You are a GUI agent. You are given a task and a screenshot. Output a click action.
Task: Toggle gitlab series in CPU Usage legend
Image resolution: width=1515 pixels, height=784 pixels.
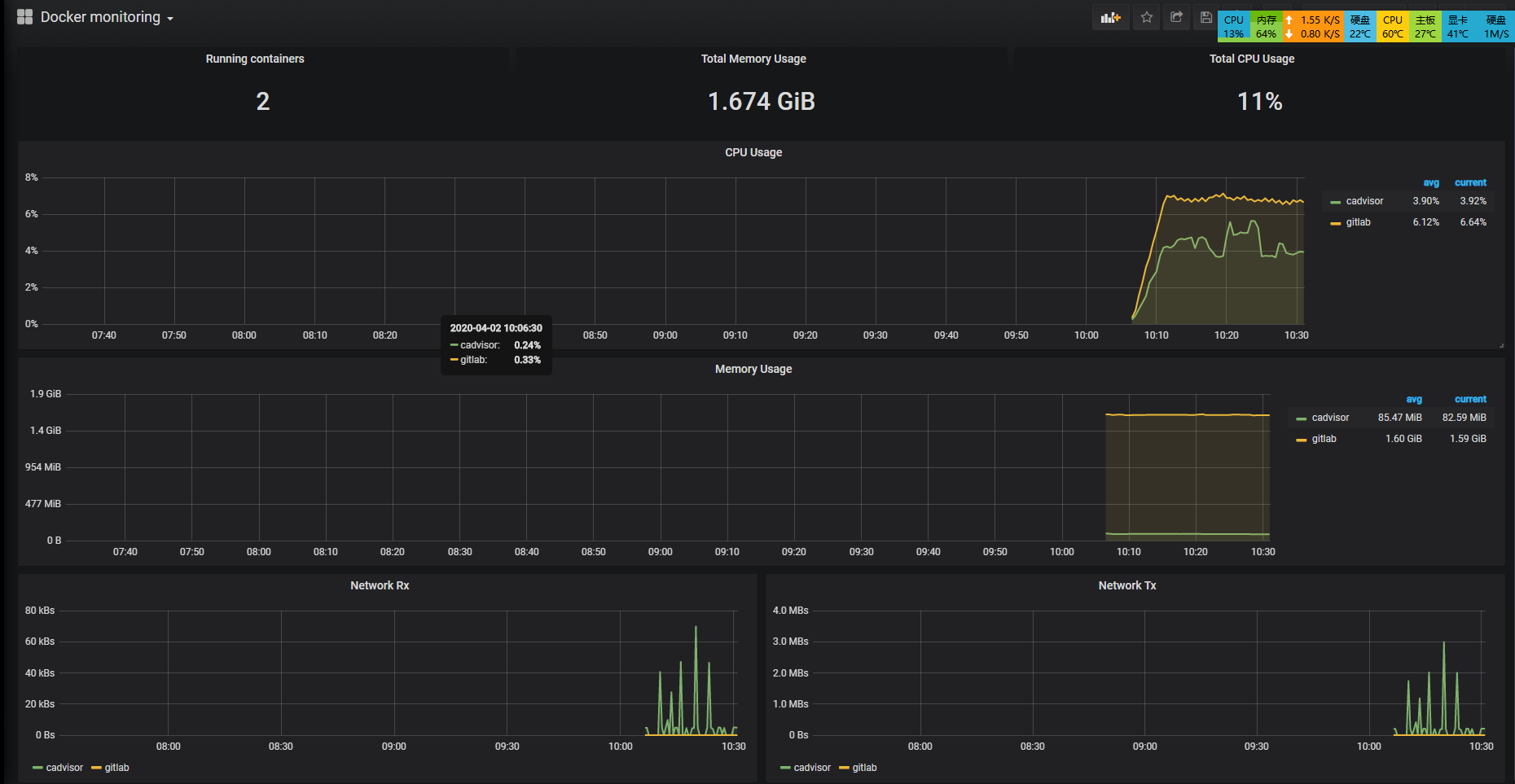[1358, 222]
